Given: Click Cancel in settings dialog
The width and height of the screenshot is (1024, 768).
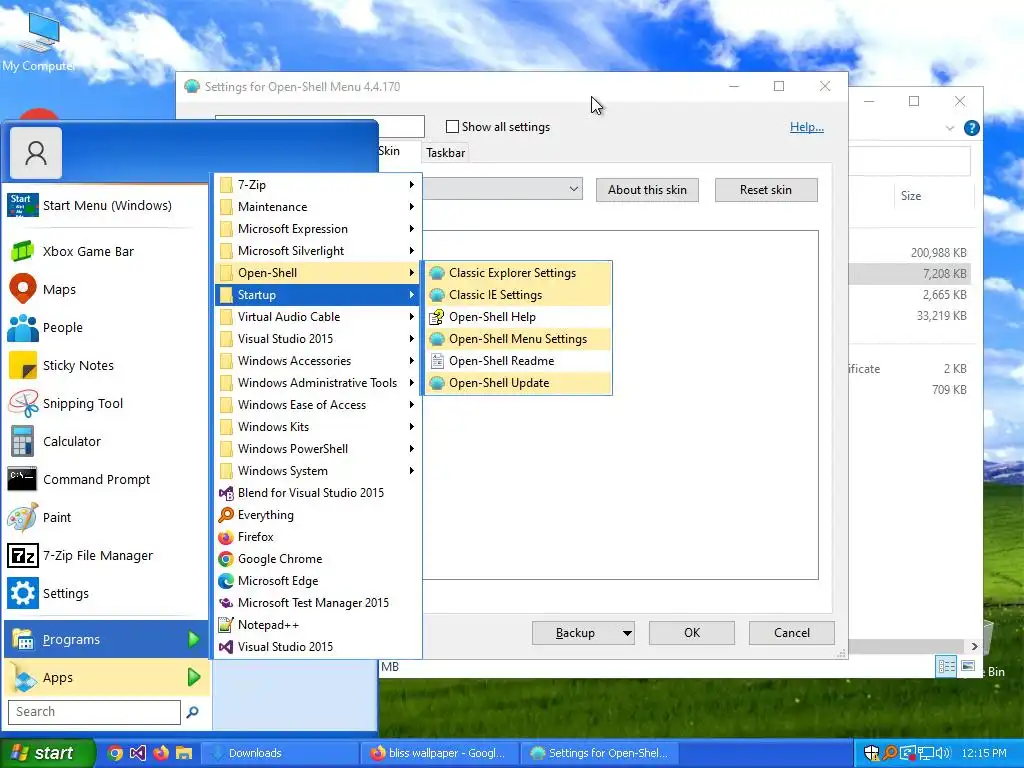Looking at the screenshot, I should pos(792,633).
